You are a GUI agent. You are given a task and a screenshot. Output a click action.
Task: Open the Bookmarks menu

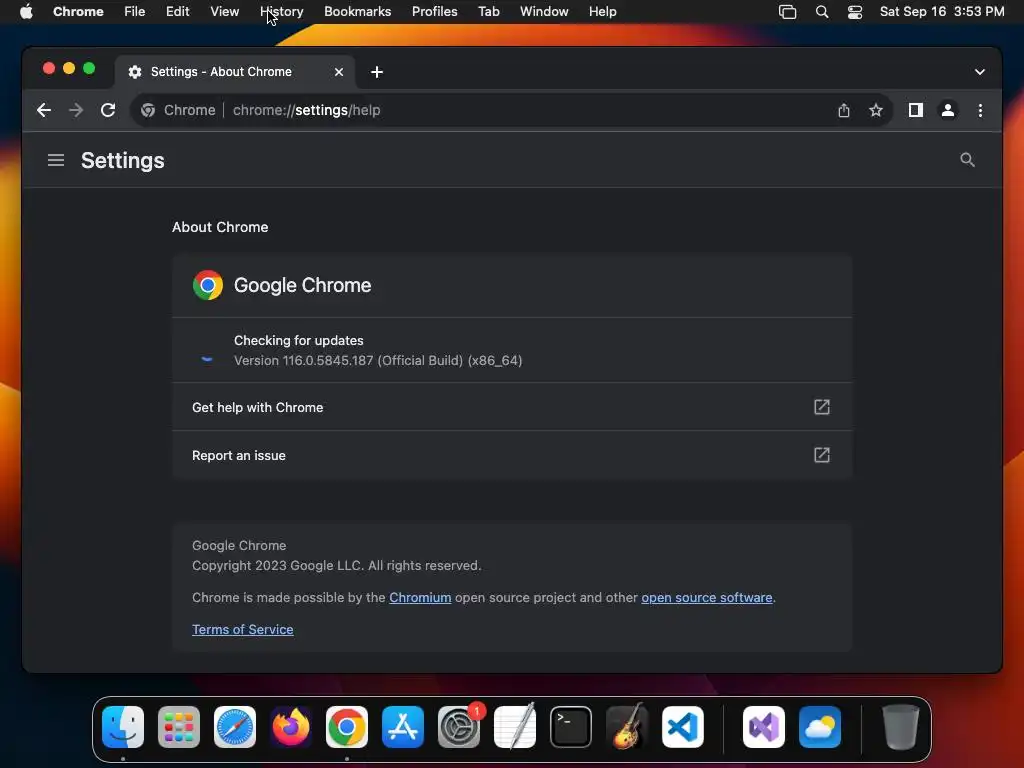coord(357,12)
